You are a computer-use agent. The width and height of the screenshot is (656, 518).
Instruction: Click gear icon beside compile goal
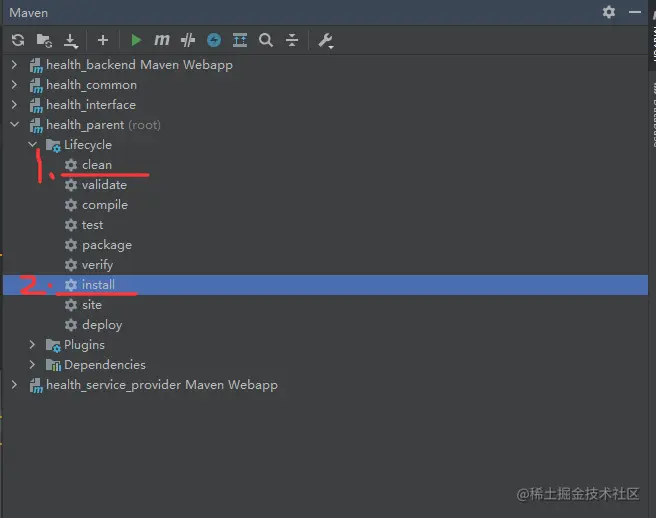click(71, 205)
